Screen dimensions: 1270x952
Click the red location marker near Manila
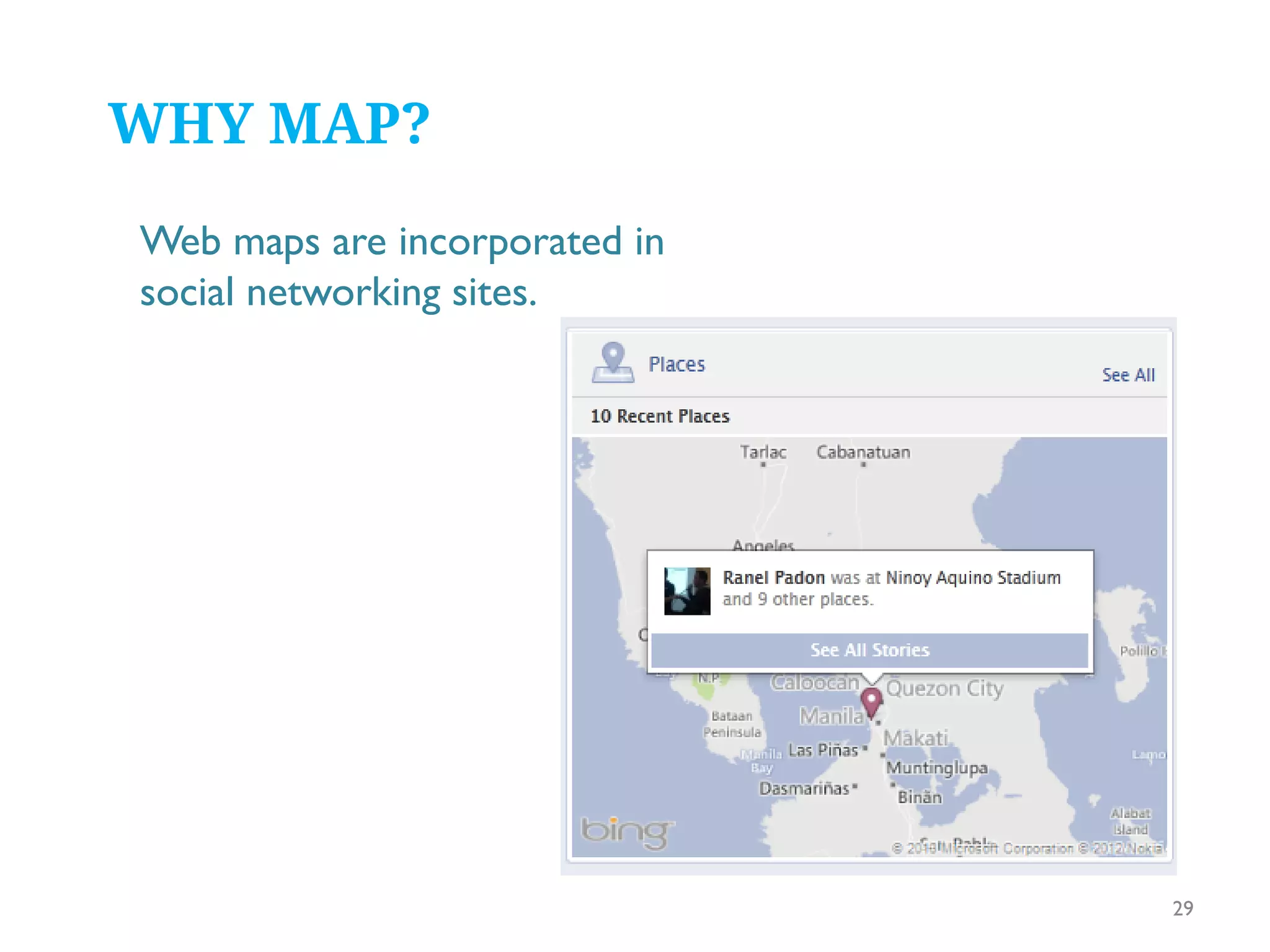coord(871,703)
